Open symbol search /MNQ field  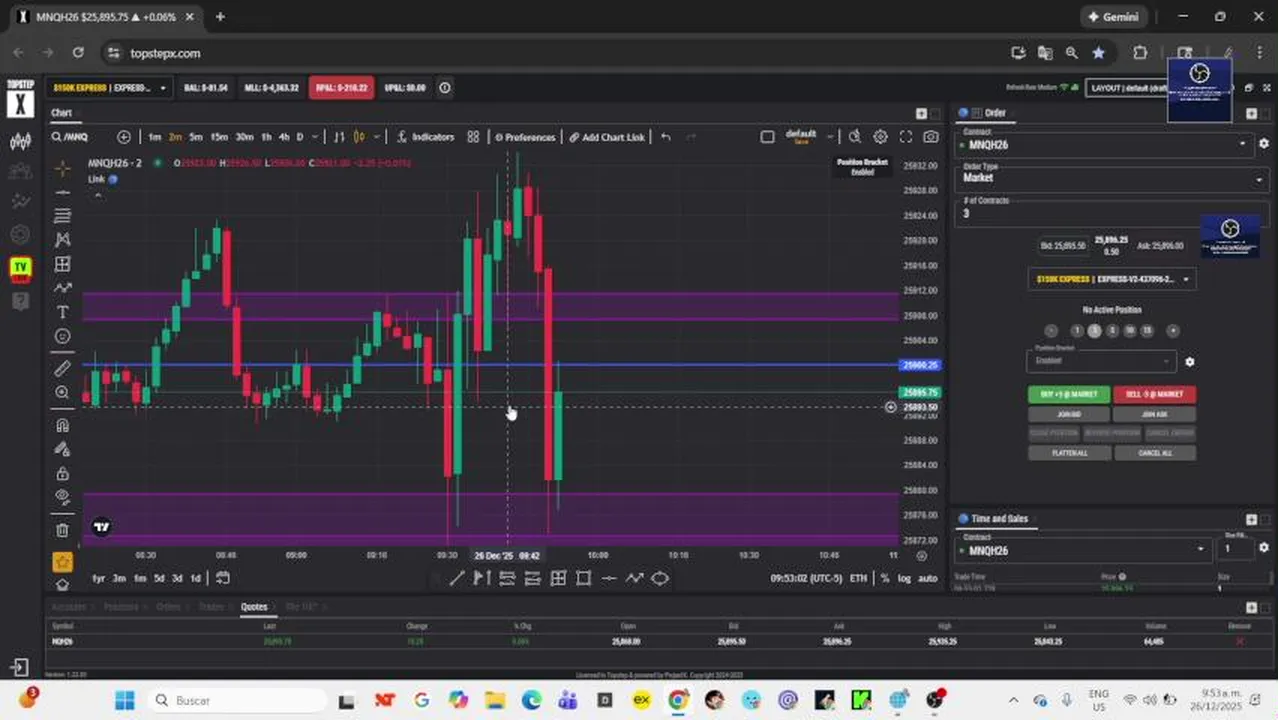[x=77, y=137]
